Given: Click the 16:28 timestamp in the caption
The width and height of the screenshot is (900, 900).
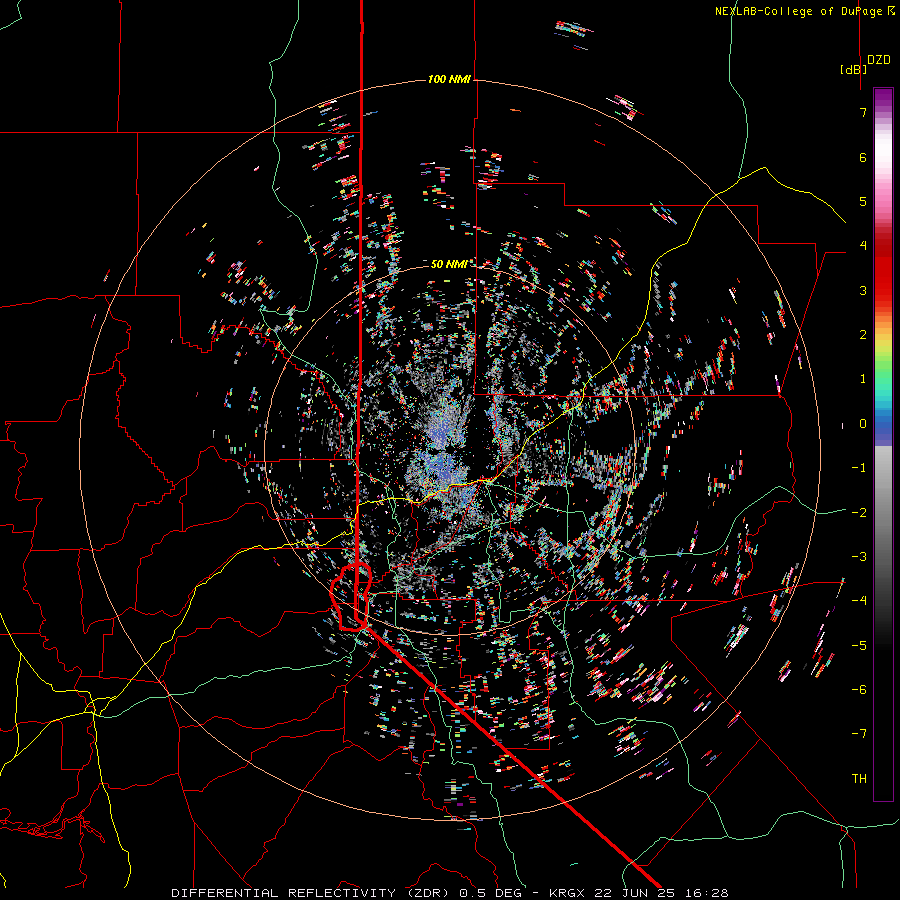Looking at the screenshot, I should pyautogui.click(x=707, y=893).
